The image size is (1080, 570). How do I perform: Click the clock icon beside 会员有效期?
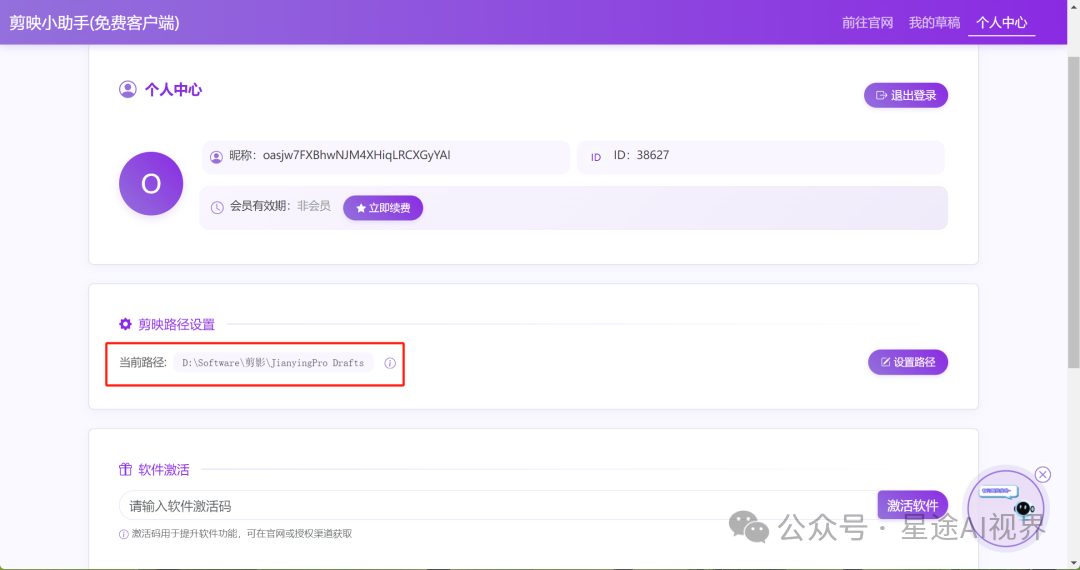[217, 207]
